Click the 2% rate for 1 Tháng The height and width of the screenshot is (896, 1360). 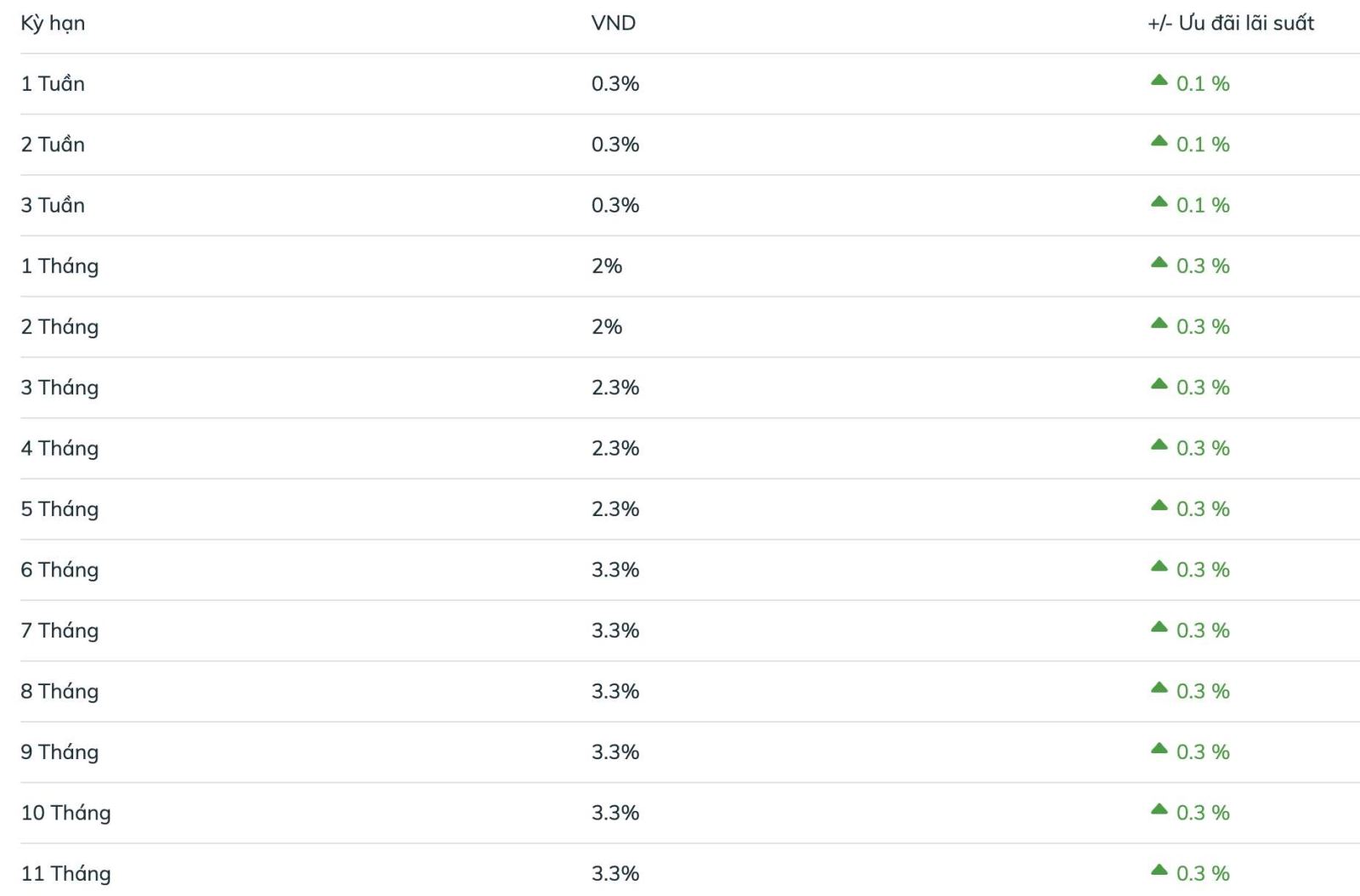(x=606, y=266)
